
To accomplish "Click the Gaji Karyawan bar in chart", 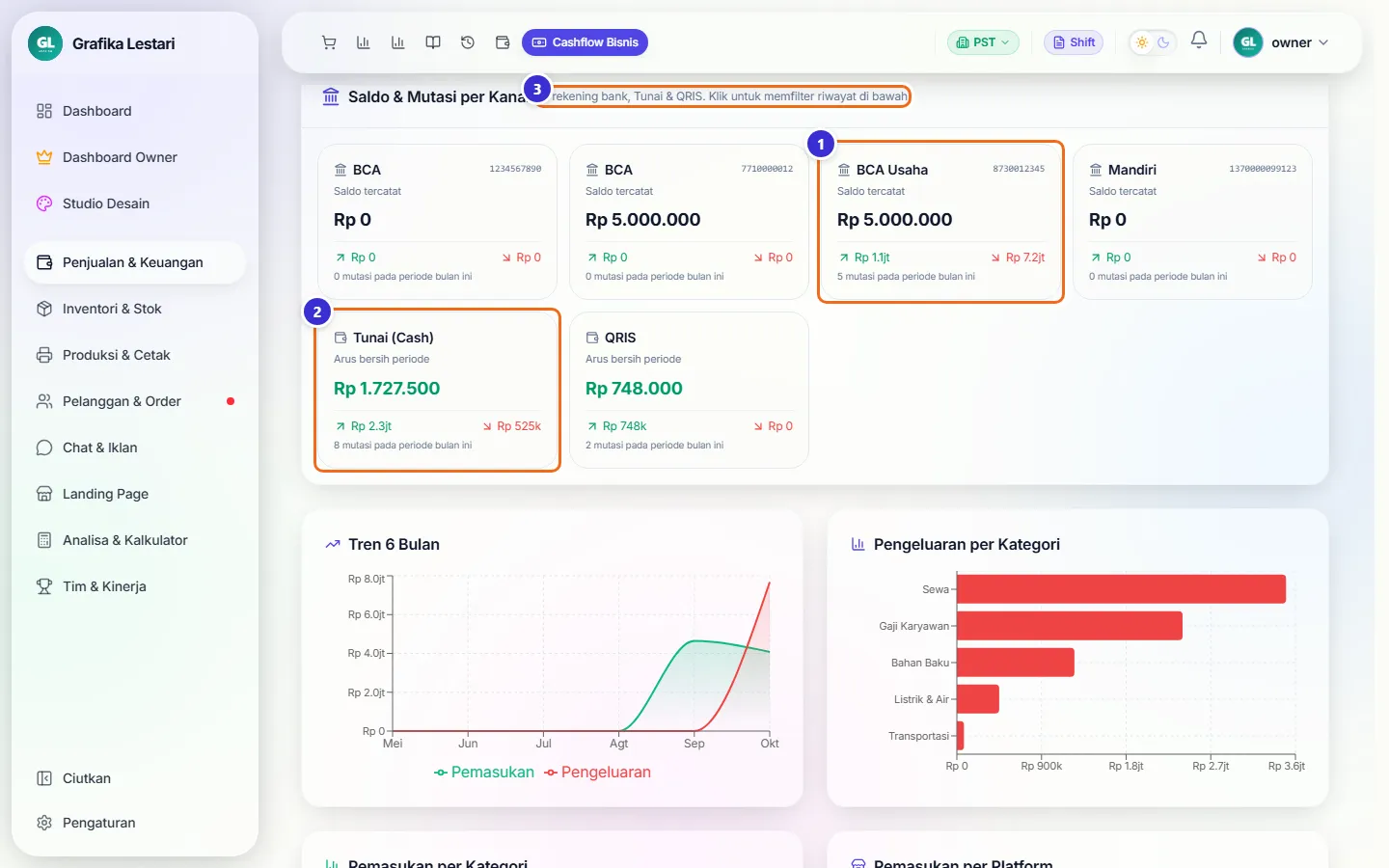I will point(1069,626).
